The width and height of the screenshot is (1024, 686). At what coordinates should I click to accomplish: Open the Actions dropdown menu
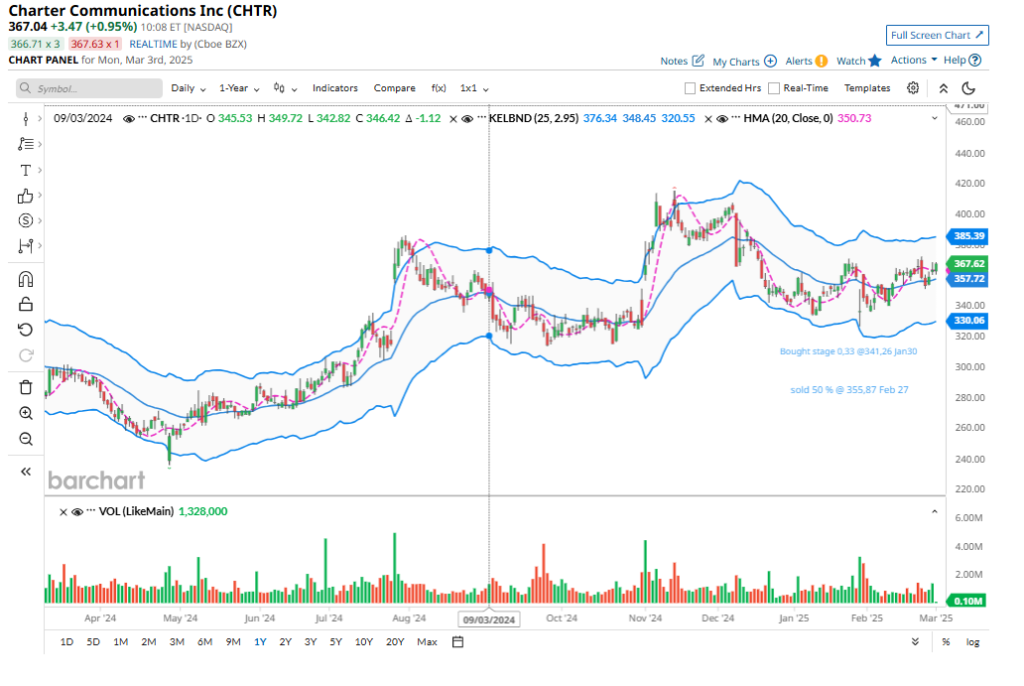(x=913, y=60)
